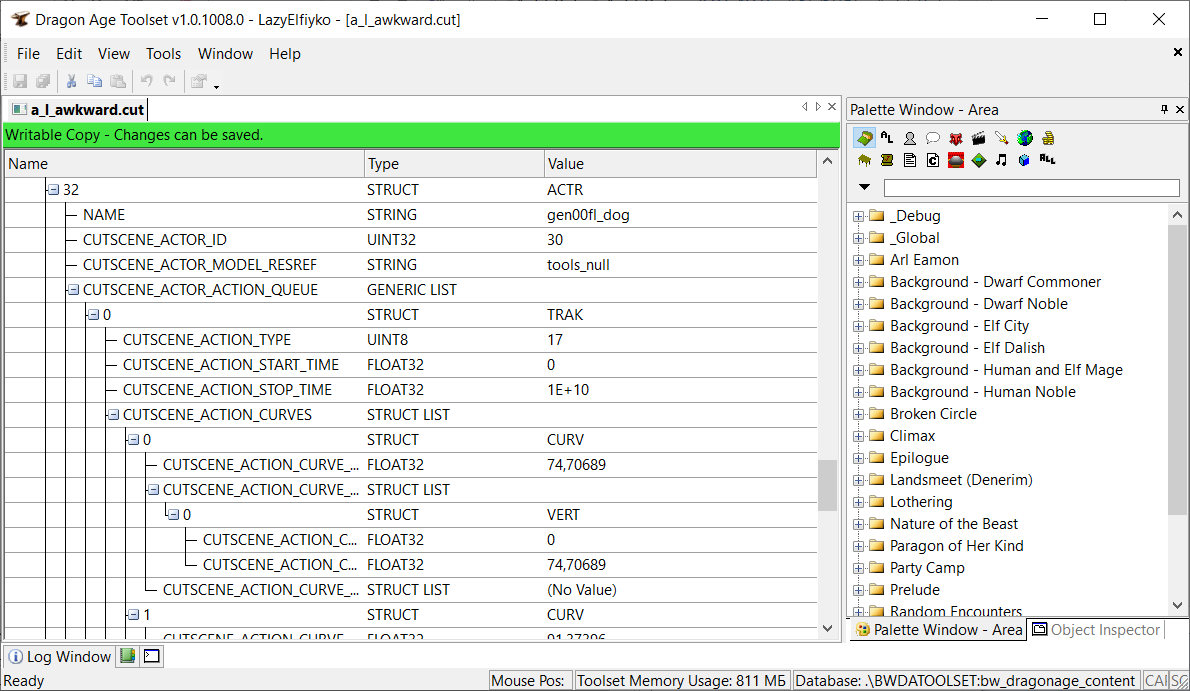Open the File menu
Screen dimensions: 1190x691
[28, 54]
